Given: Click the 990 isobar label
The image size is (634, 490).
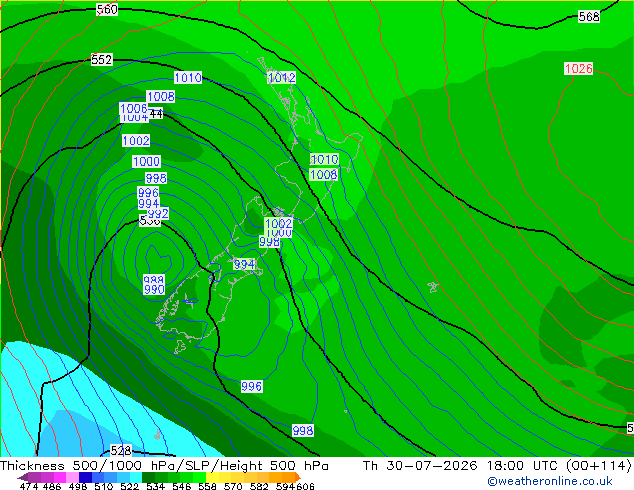Looking at the screenshot, I should click(x=154, y=289).
